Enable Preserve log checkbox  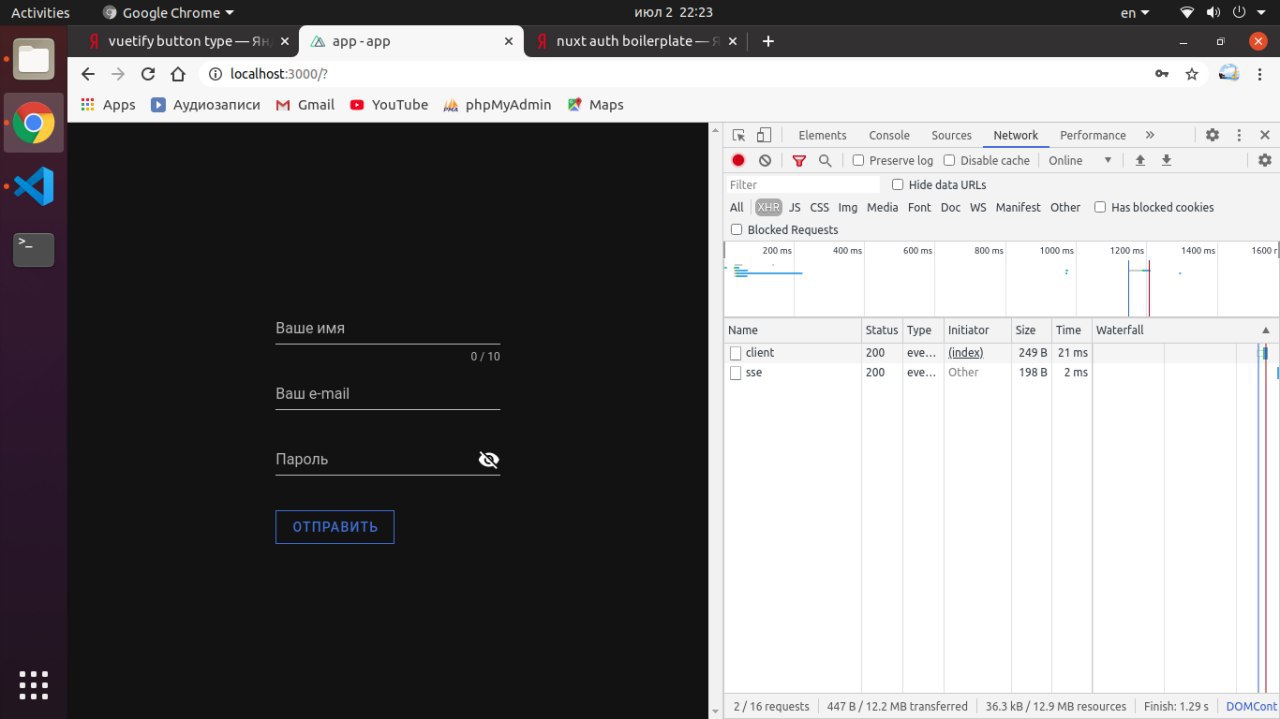coord(858,160)
